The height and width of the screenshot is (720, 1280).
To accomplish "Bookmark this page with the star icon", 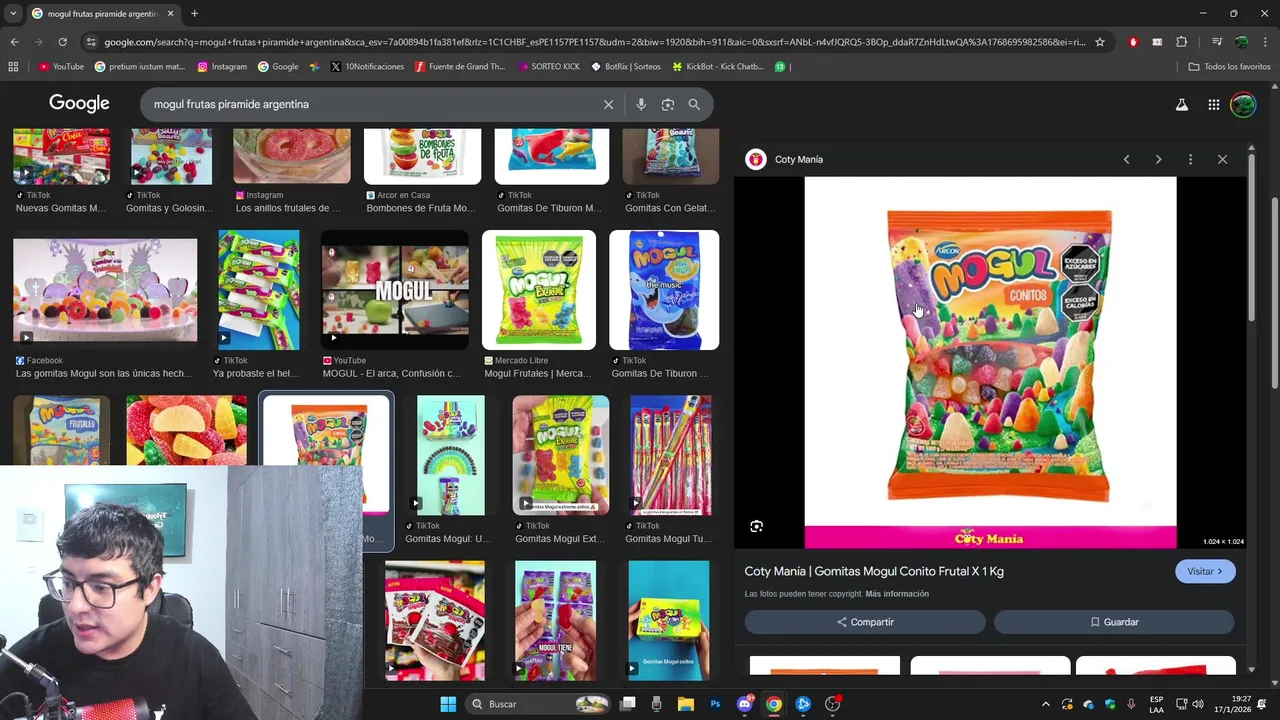I will (1100, 42).
